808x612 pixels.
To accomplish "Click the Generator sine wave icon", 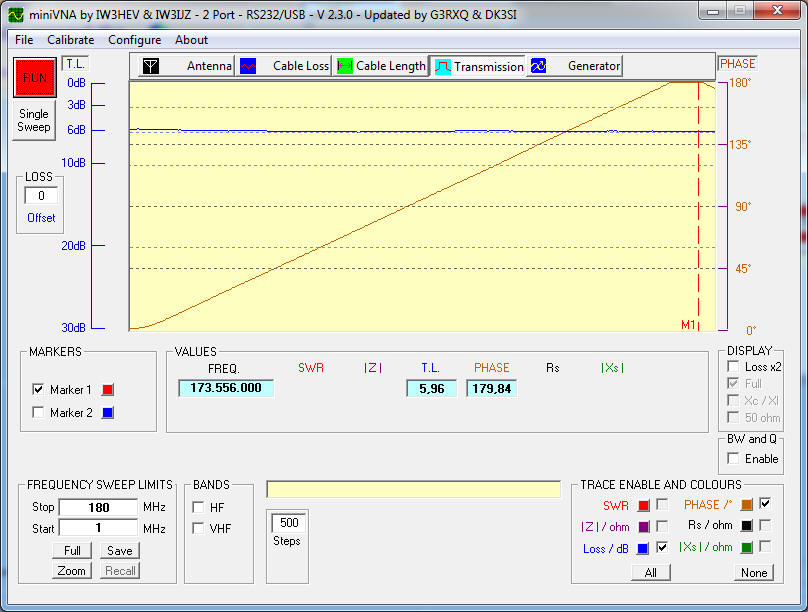I will 538,66.
